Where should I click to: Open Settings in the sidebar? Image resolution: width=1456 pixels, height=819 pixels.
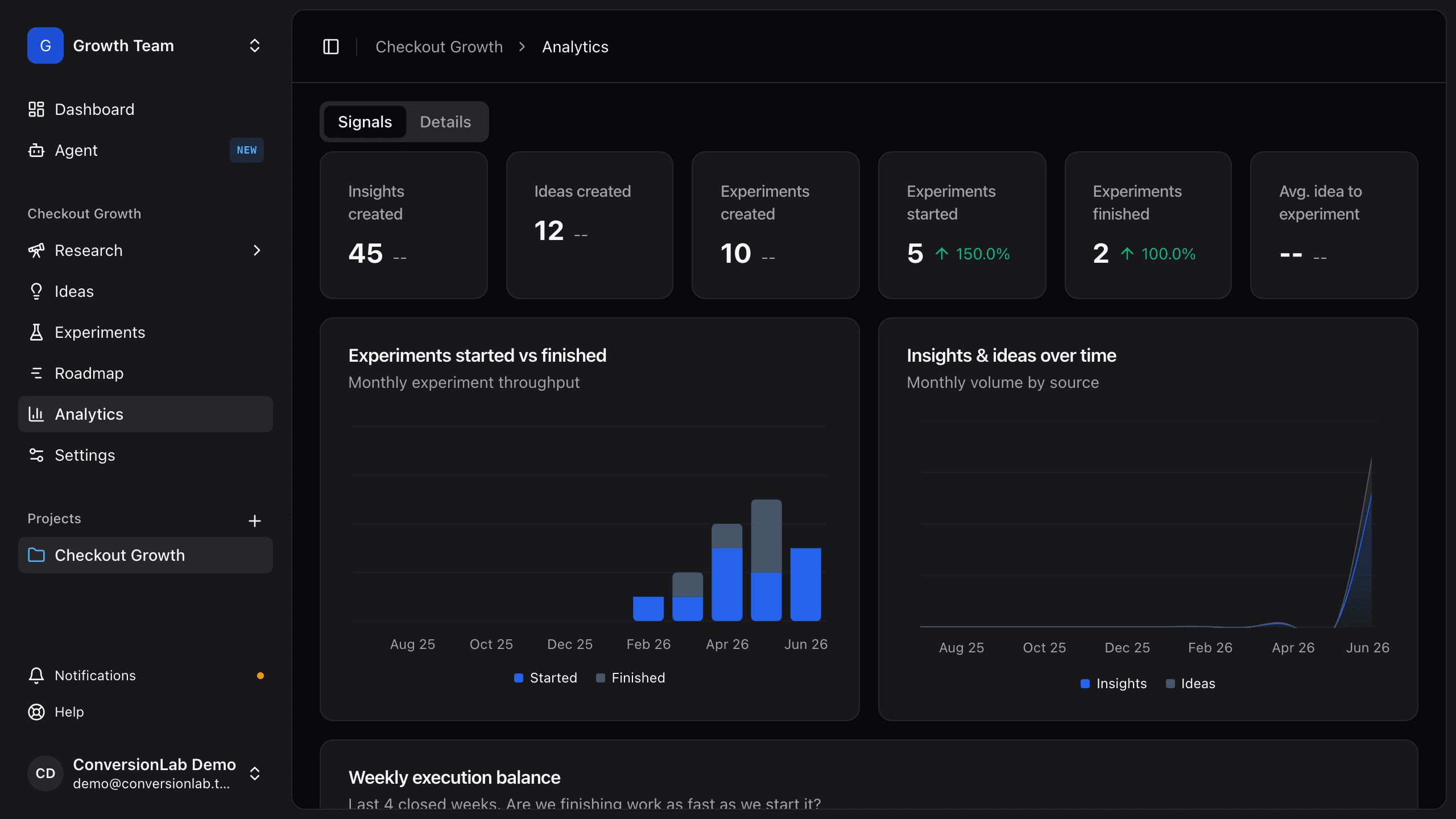point(146,455)
